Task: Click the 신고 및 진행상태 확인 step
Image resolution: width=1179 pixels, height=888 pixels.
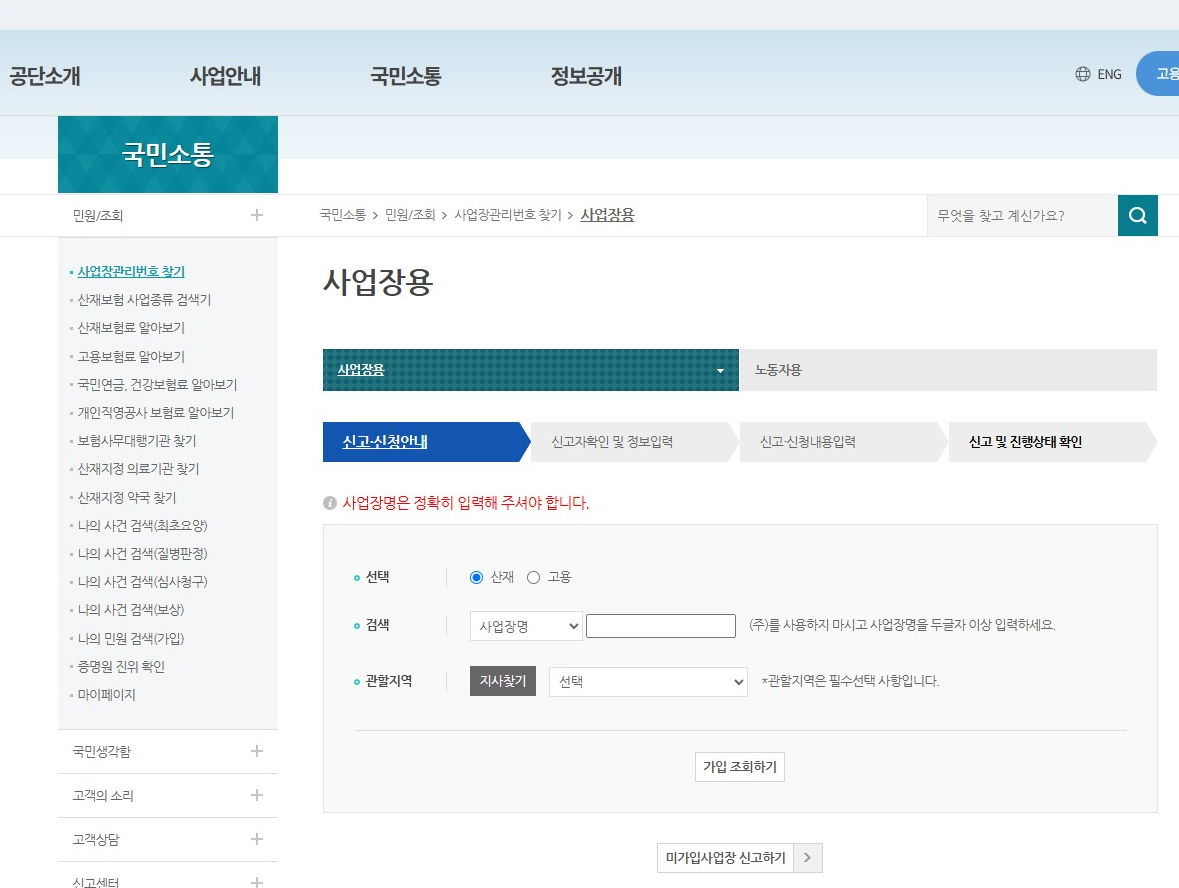Action: [x=1052, y=442]
